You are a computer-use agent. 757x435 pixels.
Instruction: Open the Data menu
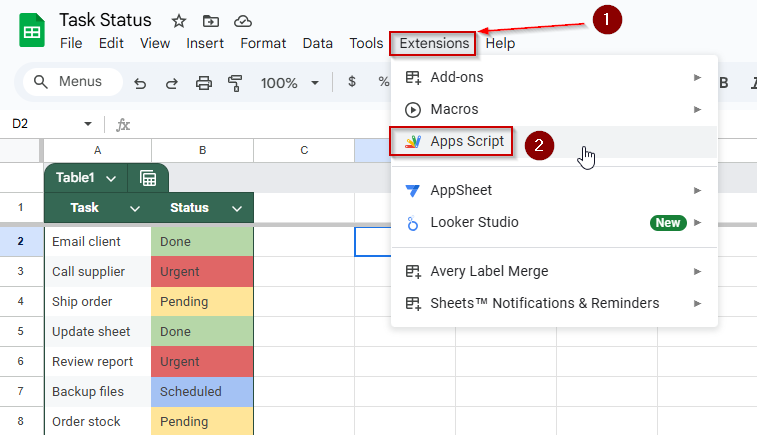pos(318,43)
